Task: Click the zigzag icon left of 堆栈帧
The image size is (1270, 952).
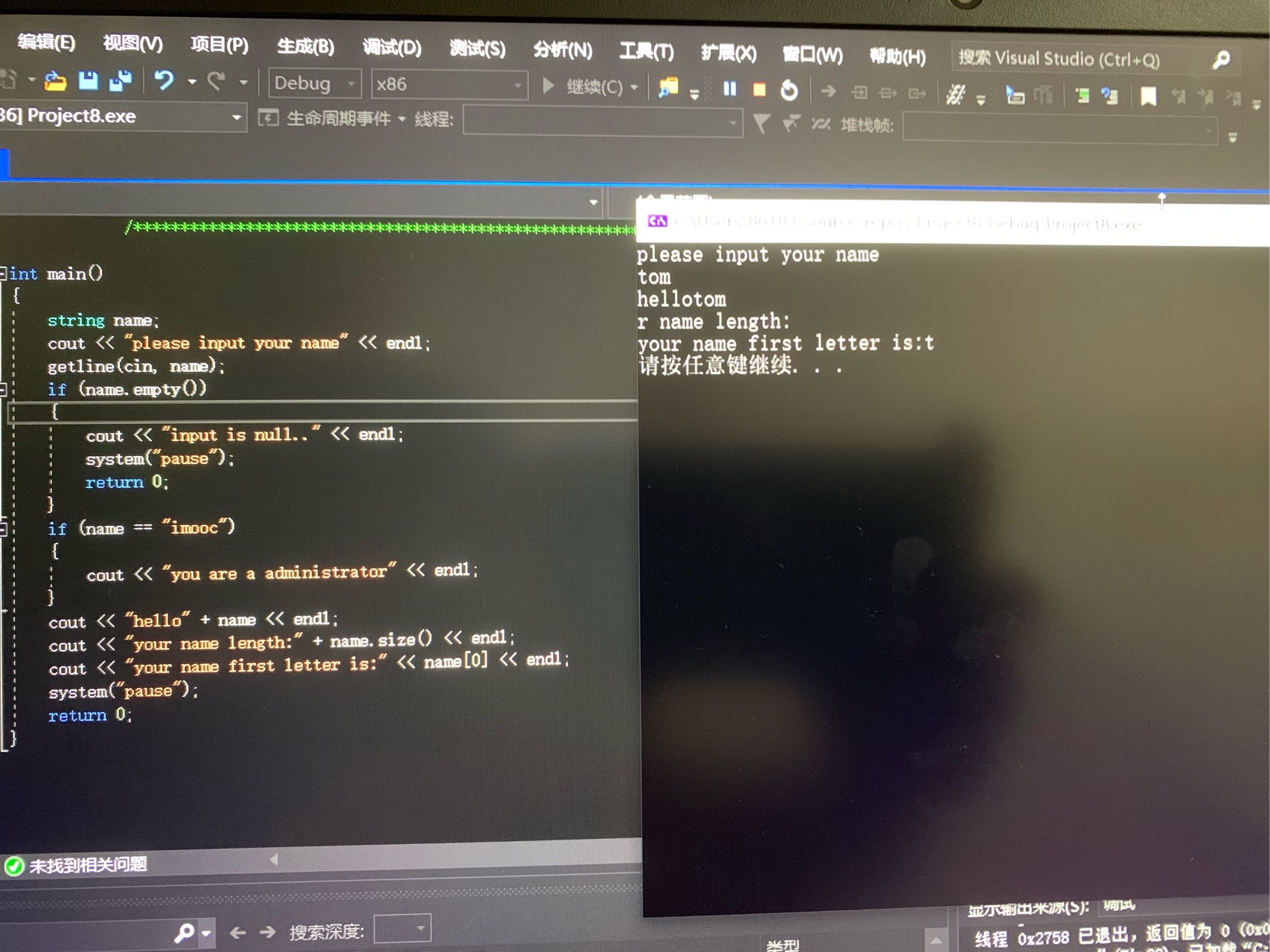Action: [x=821, y=124]
